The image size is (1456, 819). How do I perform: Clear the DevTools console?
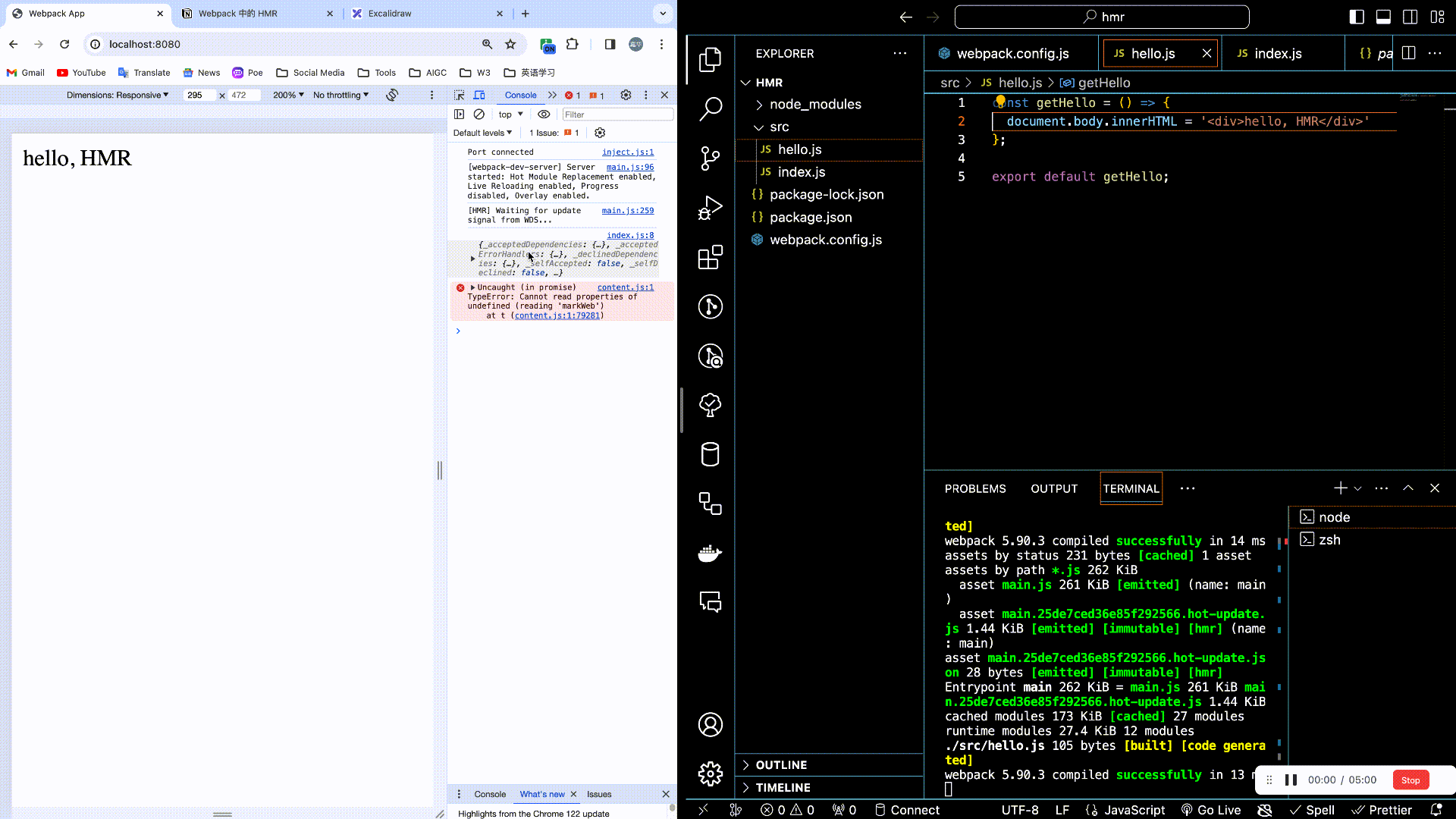479,115
